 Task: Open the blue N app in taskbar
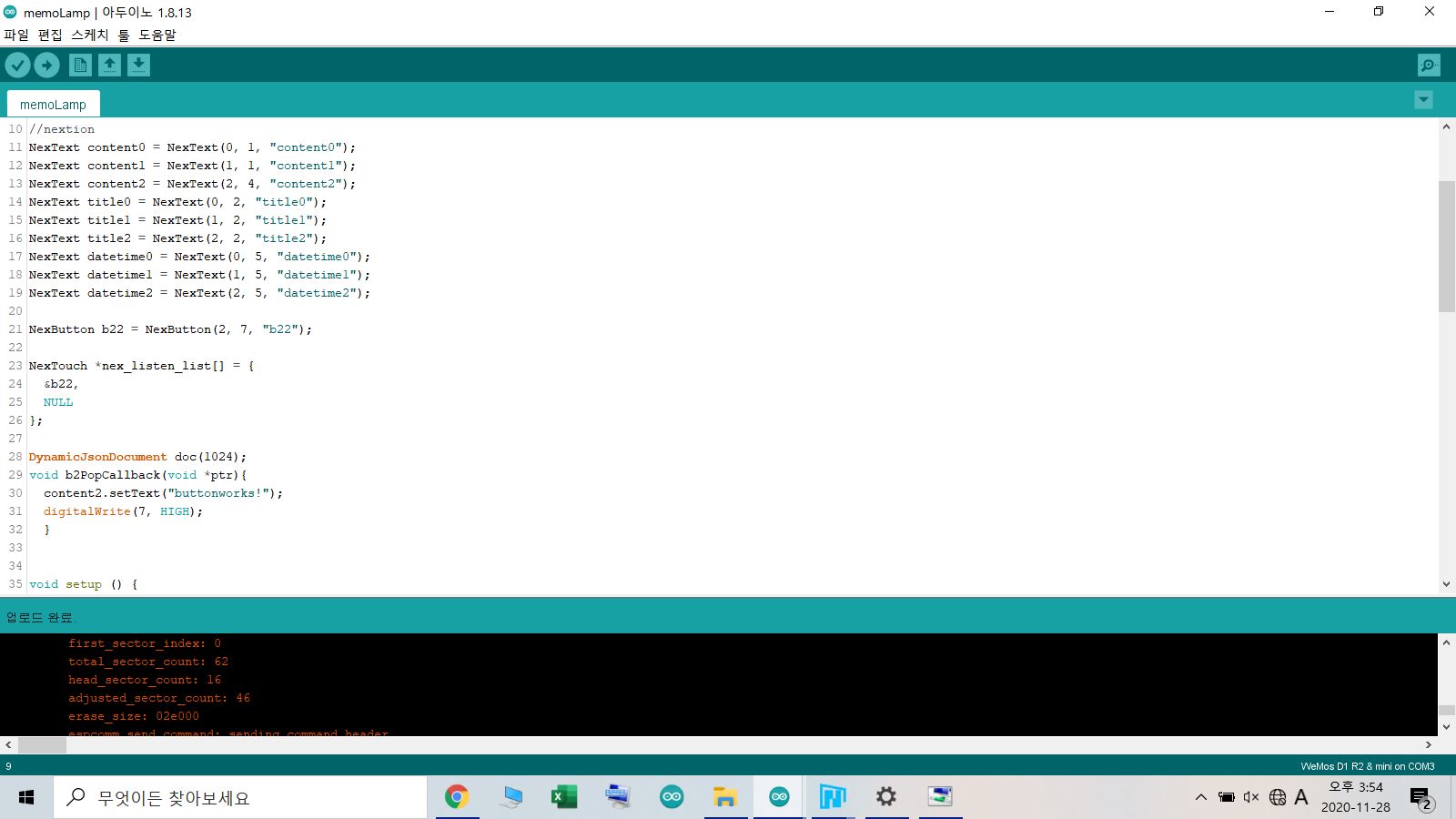coord(833,797)
